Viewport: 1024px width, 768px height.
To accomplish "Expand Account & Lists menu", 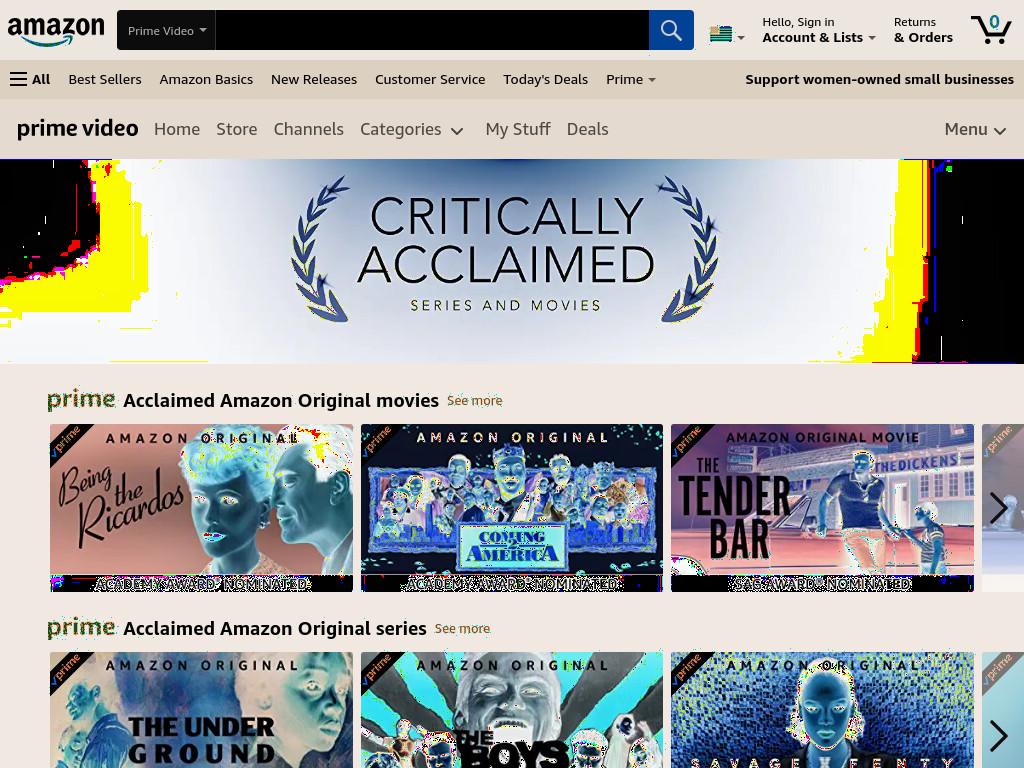I will (x=819, y=30).
